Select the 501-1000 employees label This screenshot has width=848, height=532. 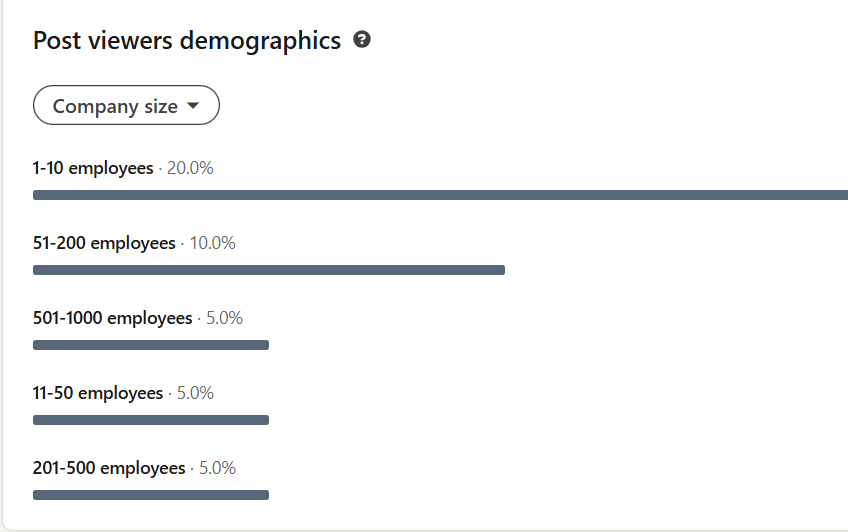112,318
